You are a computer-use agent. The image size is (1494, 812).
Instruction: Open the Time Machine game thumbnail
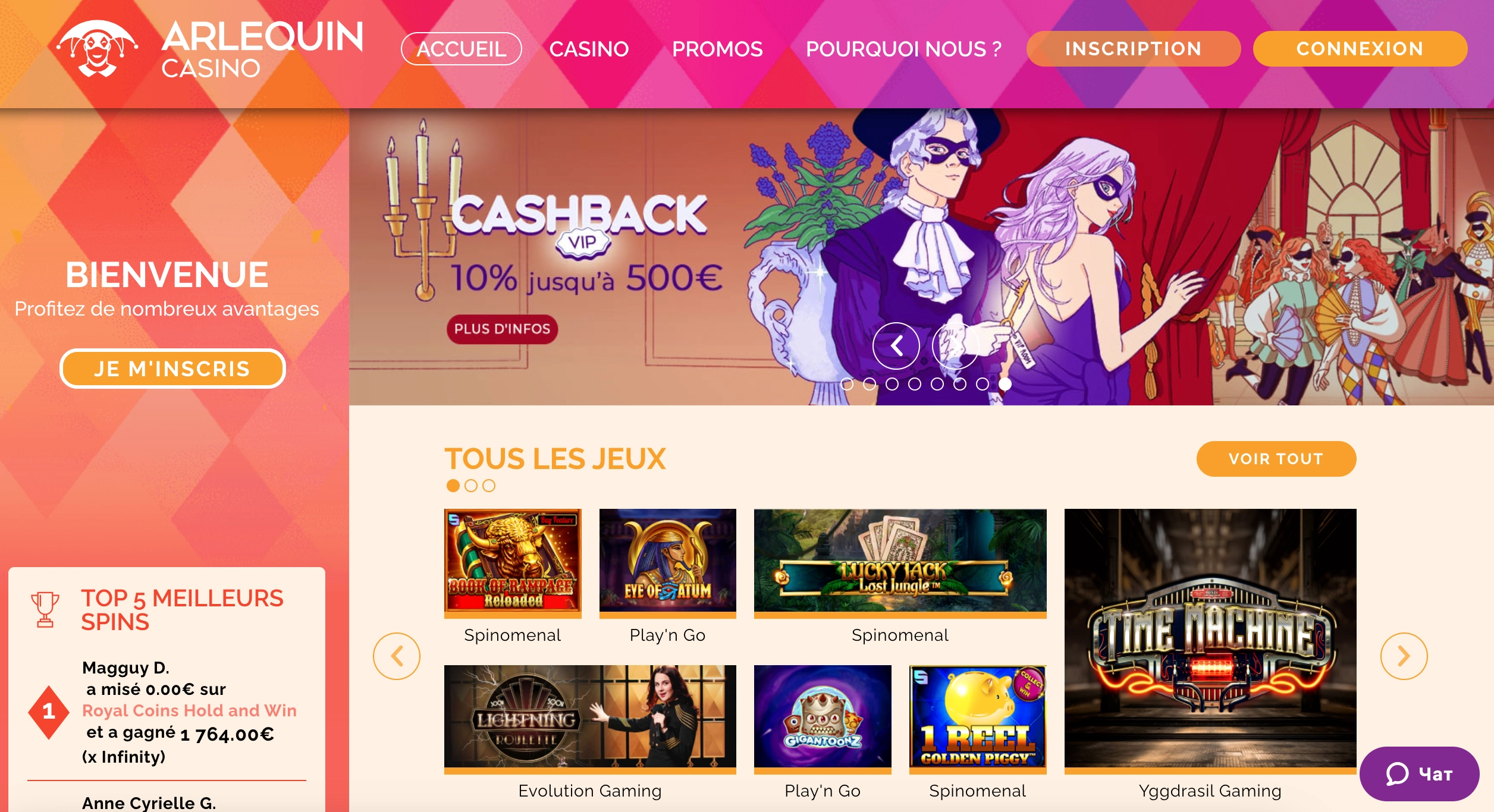click(x=1210, y=638)
